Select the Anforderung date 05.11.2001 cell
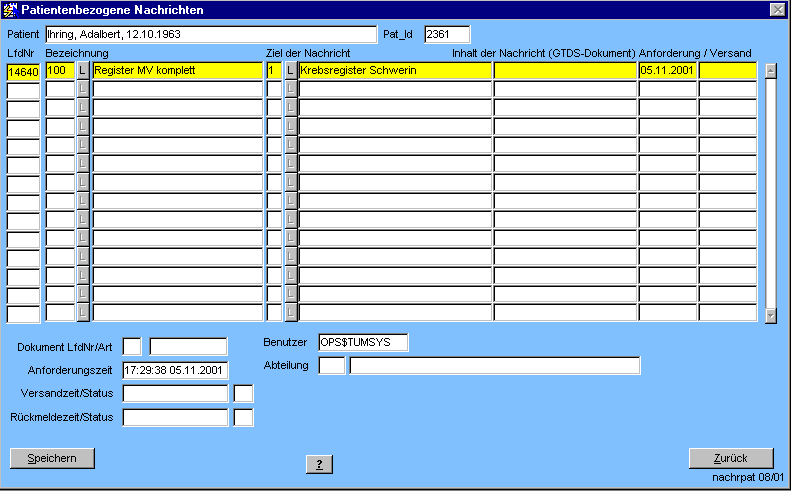Viewport: 791px width, 491px height. (667, 71)
